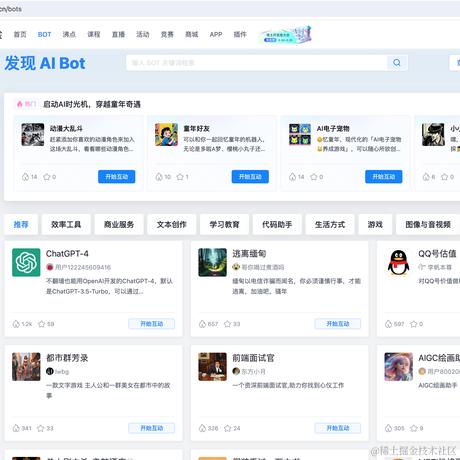Image resolution: width=460 pixels, height=460 pixels.
Task: Open AI电子宠物 bot thumbnail
Action: (x=300, y=135)
